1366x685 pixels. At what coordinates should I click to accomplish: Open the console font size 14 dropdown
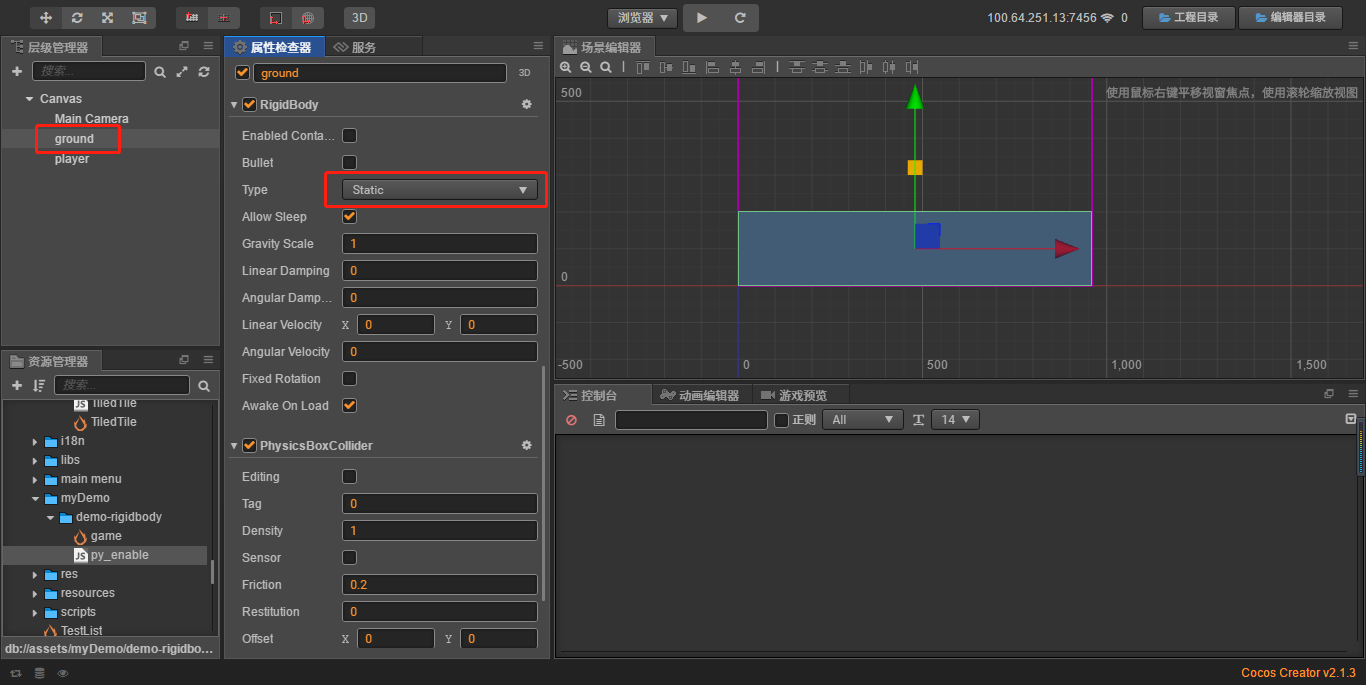click(955, 420)
